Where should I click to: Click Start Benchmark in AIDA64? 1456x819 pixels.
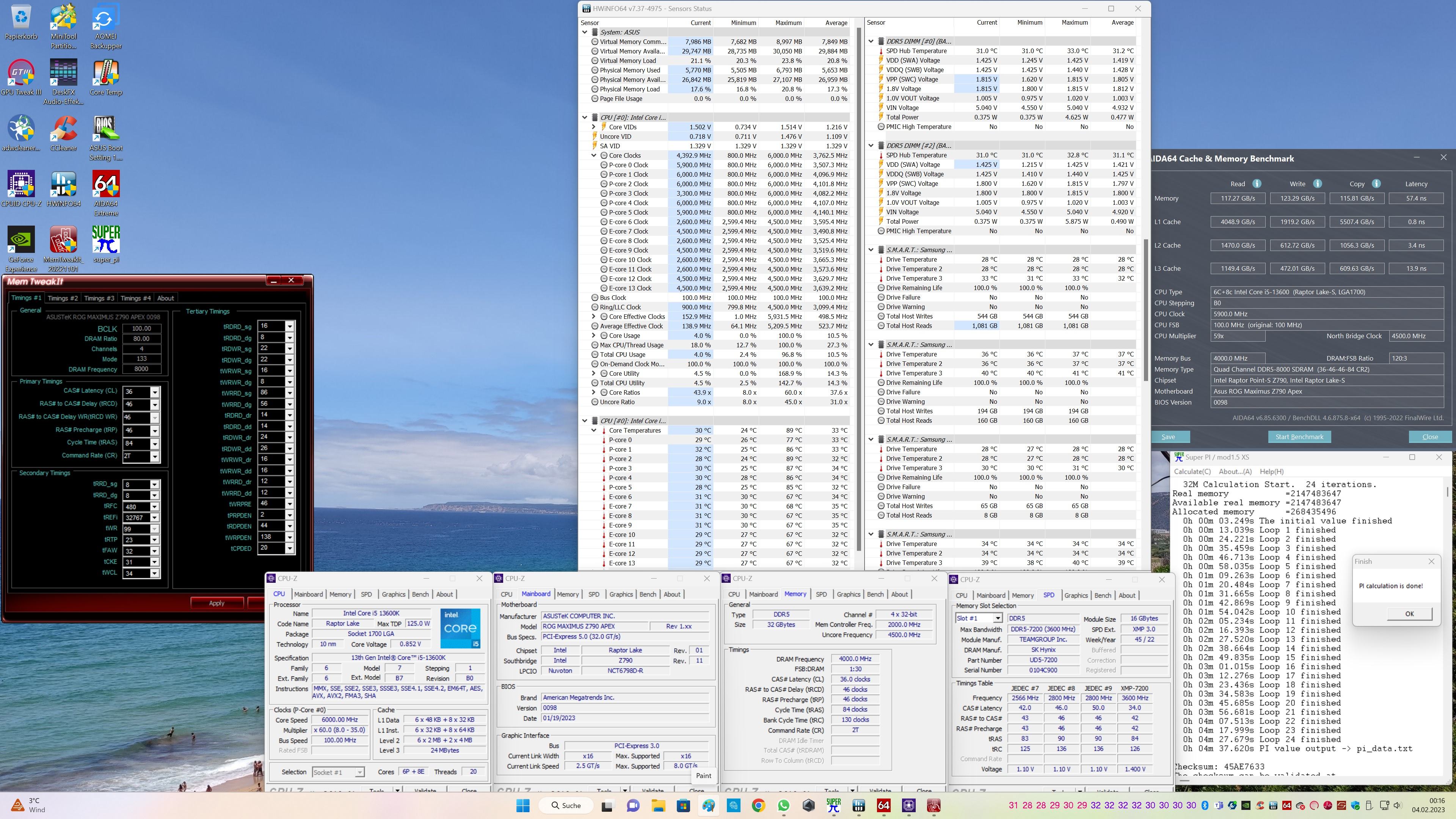[x=1299, y=437]
